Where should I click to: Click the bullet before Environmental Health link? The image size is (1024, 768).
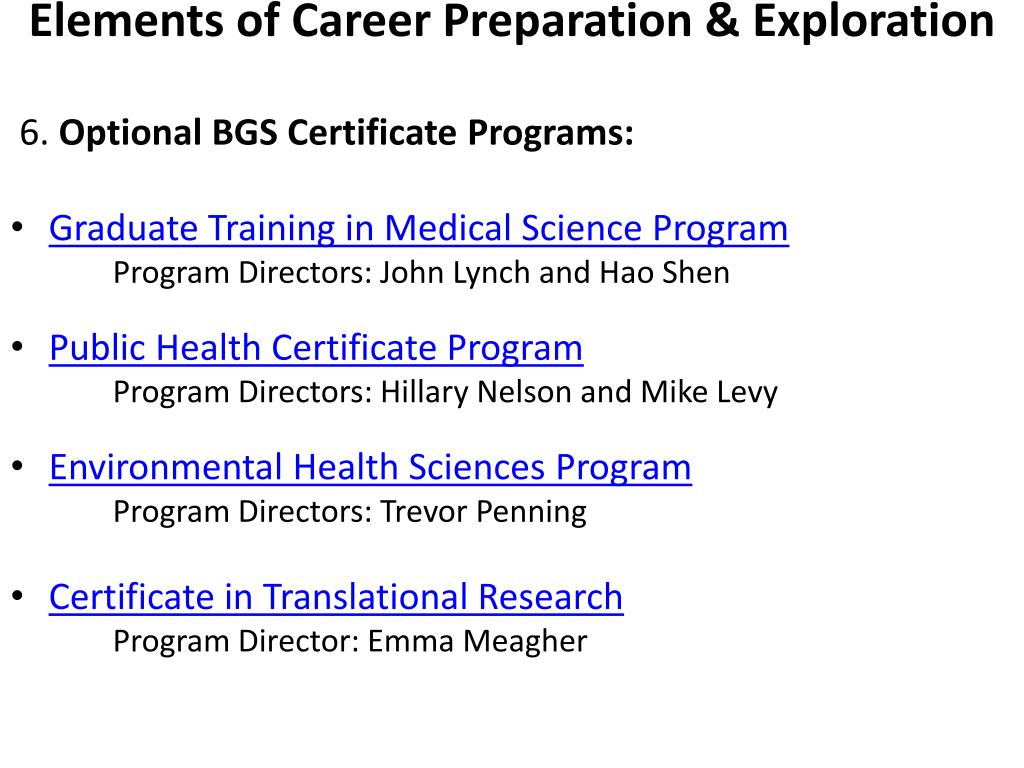coord(18,466)
